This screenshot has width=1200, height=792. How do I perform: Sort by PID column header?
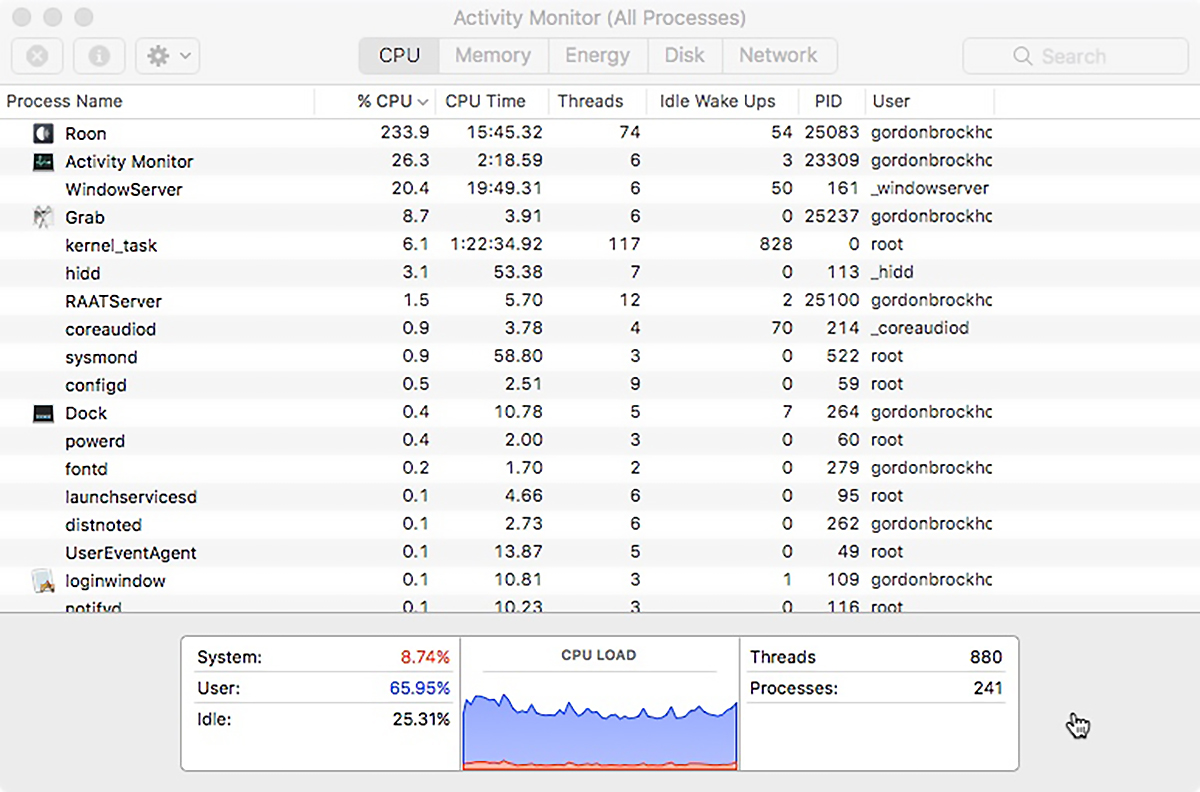pyautogui.click(x=828, y=101)
